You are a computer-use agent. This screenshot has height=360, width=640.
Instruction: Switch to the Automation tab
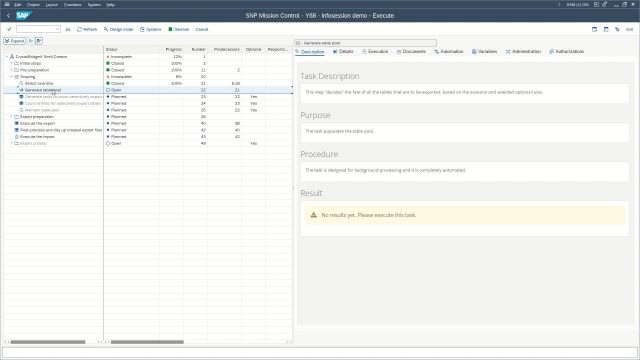[449, 51]
